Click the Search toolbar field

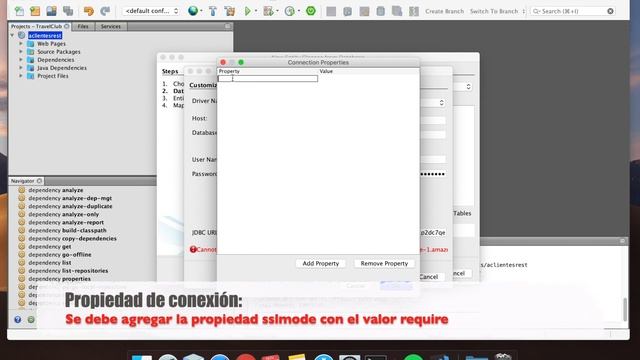tap(573, 11)
